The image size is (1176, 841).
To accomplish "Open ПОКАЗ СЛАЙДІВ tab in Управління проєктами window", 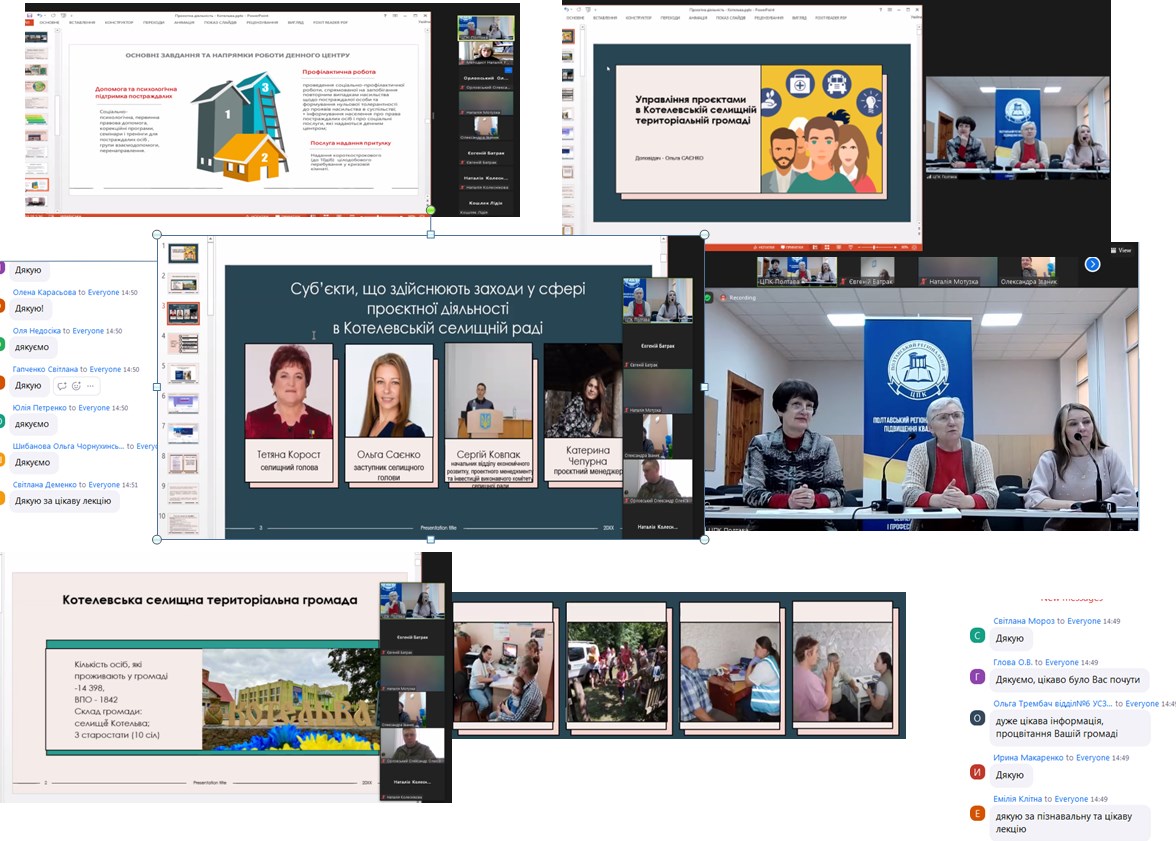I will coord(730,17).
